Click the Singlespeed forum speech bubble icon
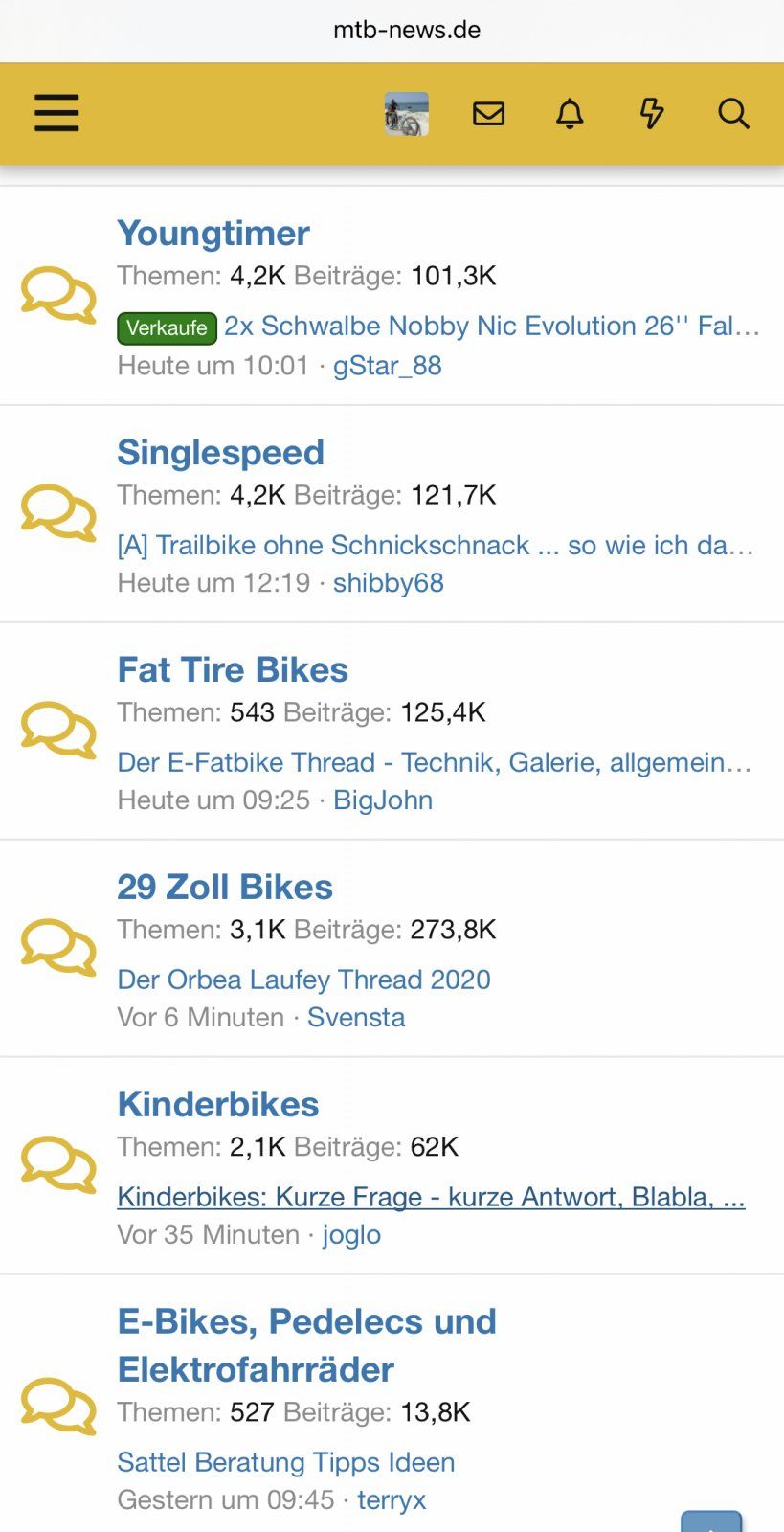Viewport: 784px width, 1532px height. coord(58,513)
